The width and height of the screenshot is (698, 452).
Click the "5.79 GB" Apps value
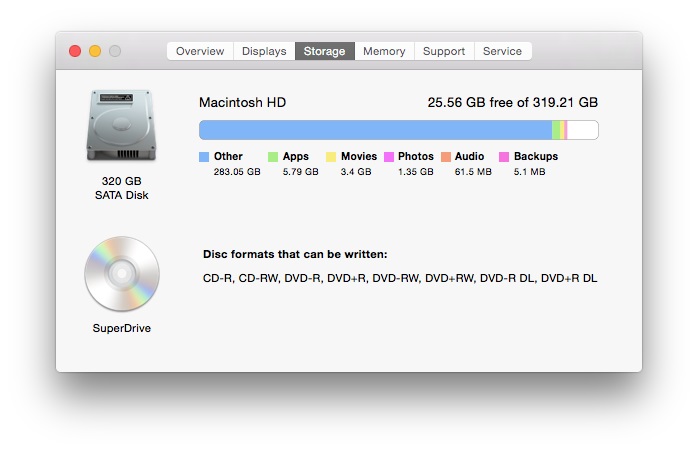tap(300, 172)
